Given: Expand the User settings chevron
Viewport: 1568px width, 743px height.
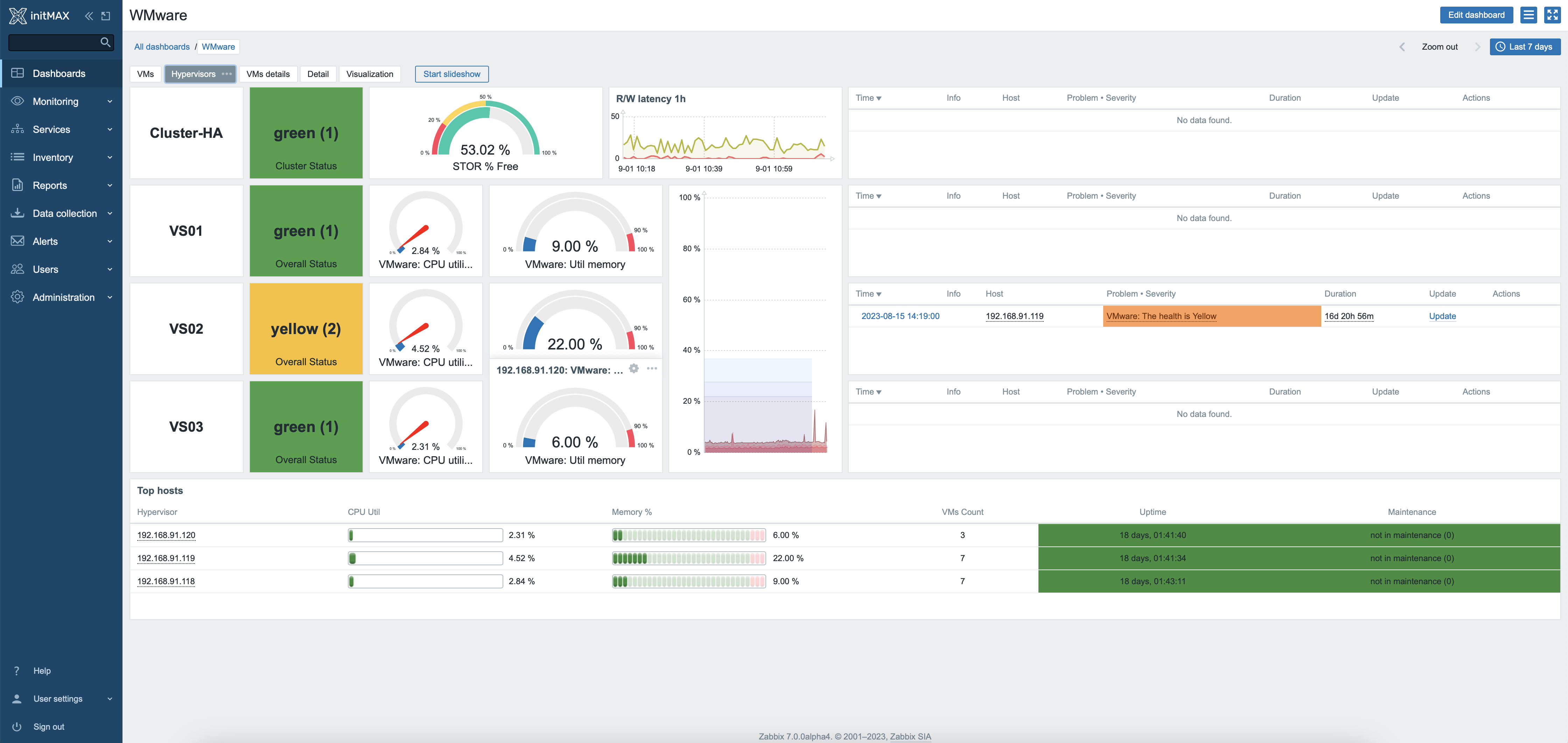Looking at the screenshot, I should click(110, 699).
